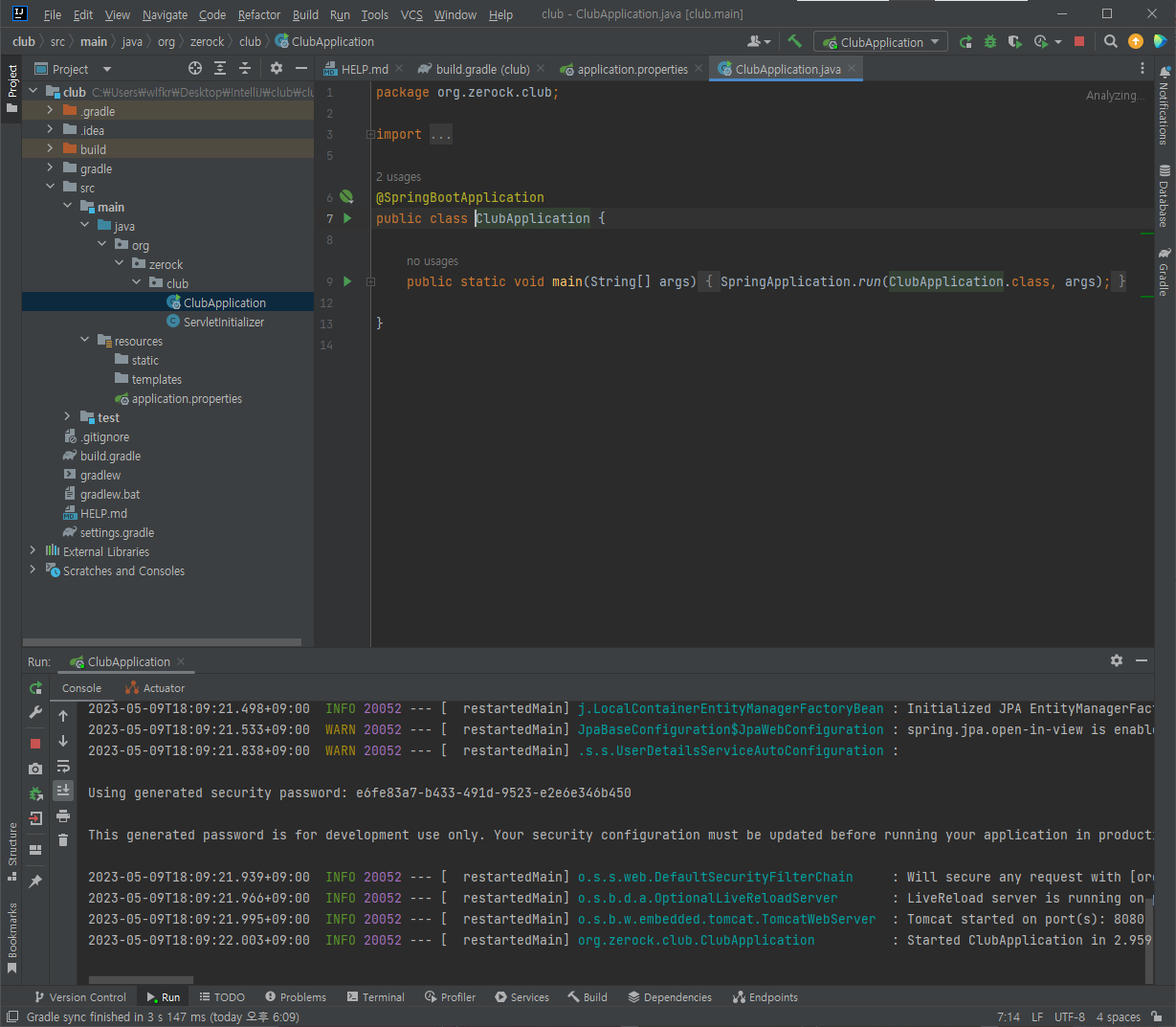The height and width of the screenshot is (1027, 1176).
Task: Click the orange IDE update icon
Action: (x=1136, y=41)
